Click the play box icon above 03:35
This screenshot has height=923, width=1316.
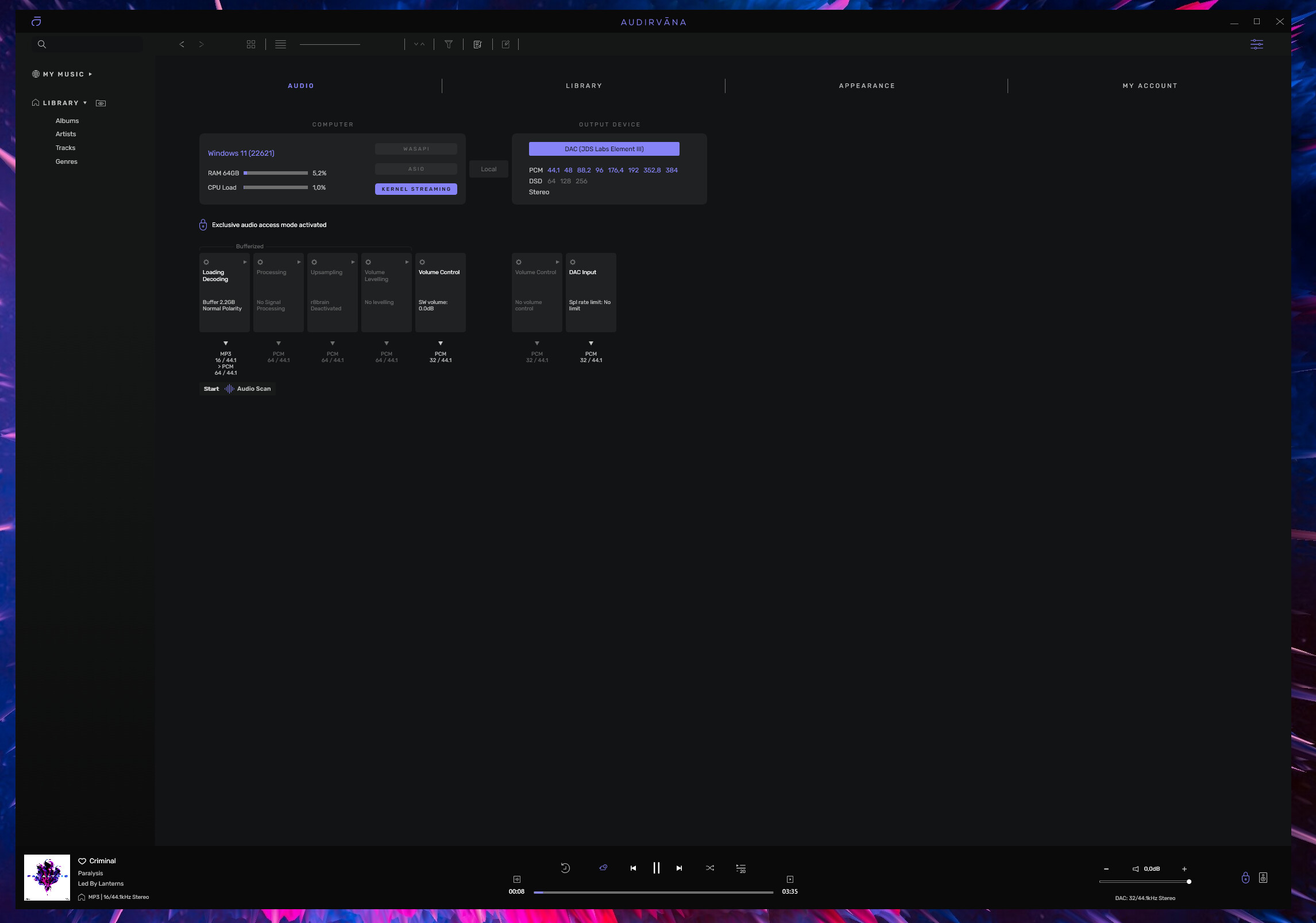coord(790,879)
